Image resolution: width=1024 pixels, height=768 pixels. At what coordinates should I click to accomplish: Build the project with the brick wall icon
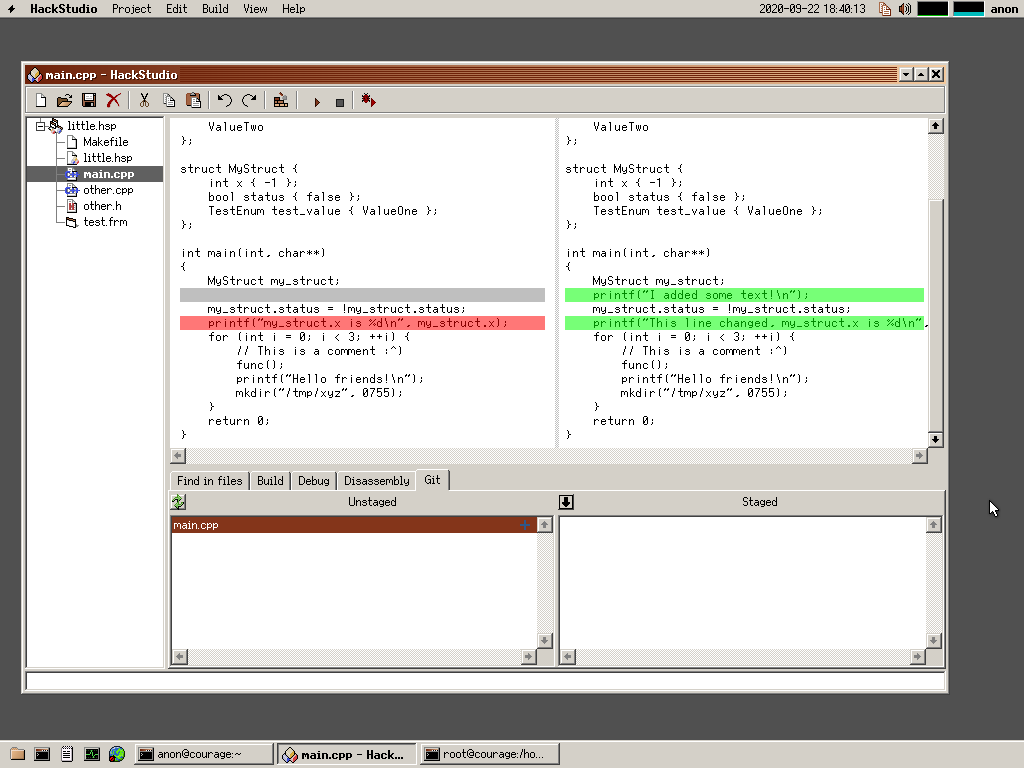pos(281,101)
